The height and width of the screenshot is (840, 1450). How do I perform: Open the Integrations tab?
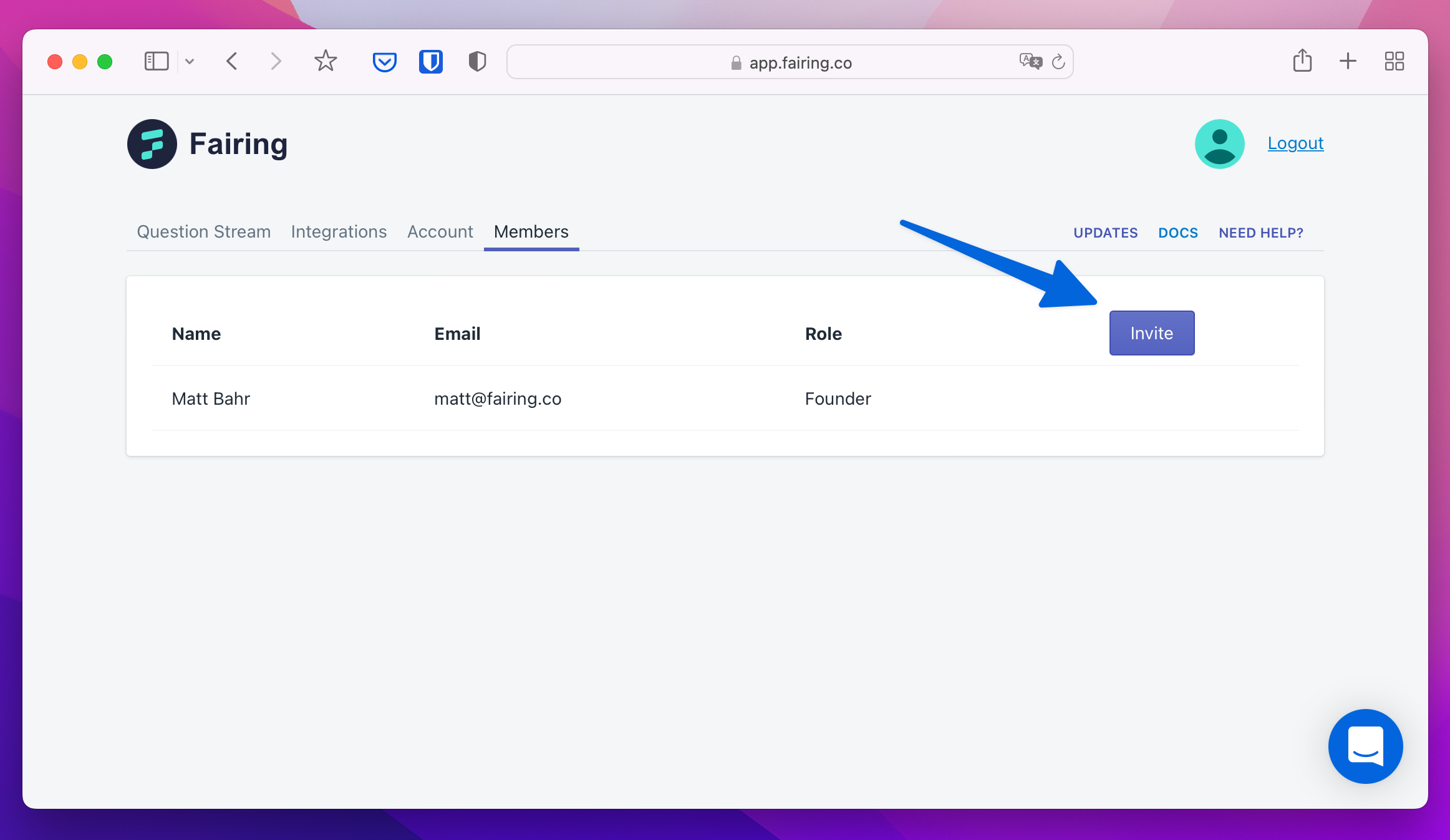point(339,232)
